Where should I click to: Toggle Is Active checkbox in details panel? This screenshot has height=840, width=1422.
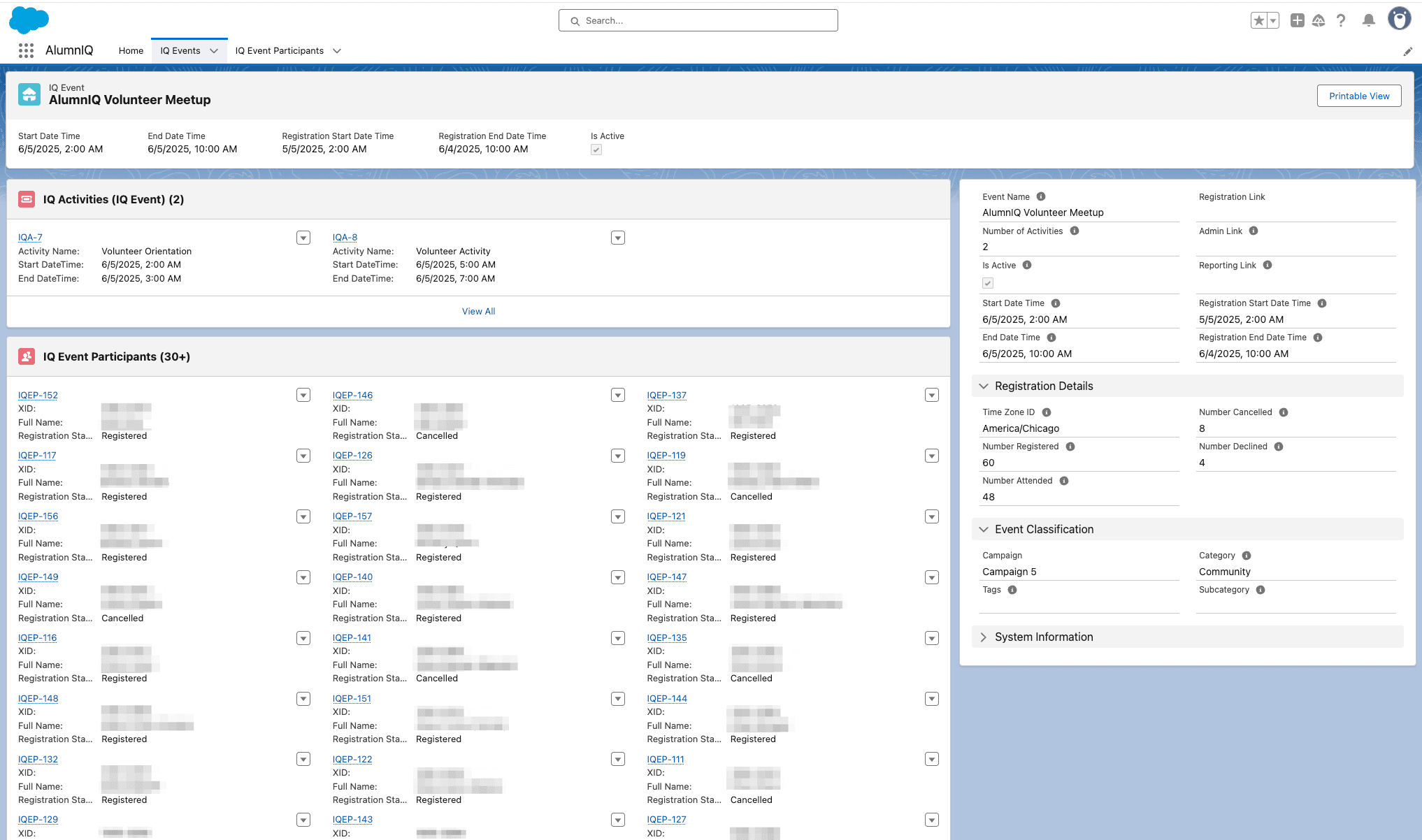[x=988, y=283]
